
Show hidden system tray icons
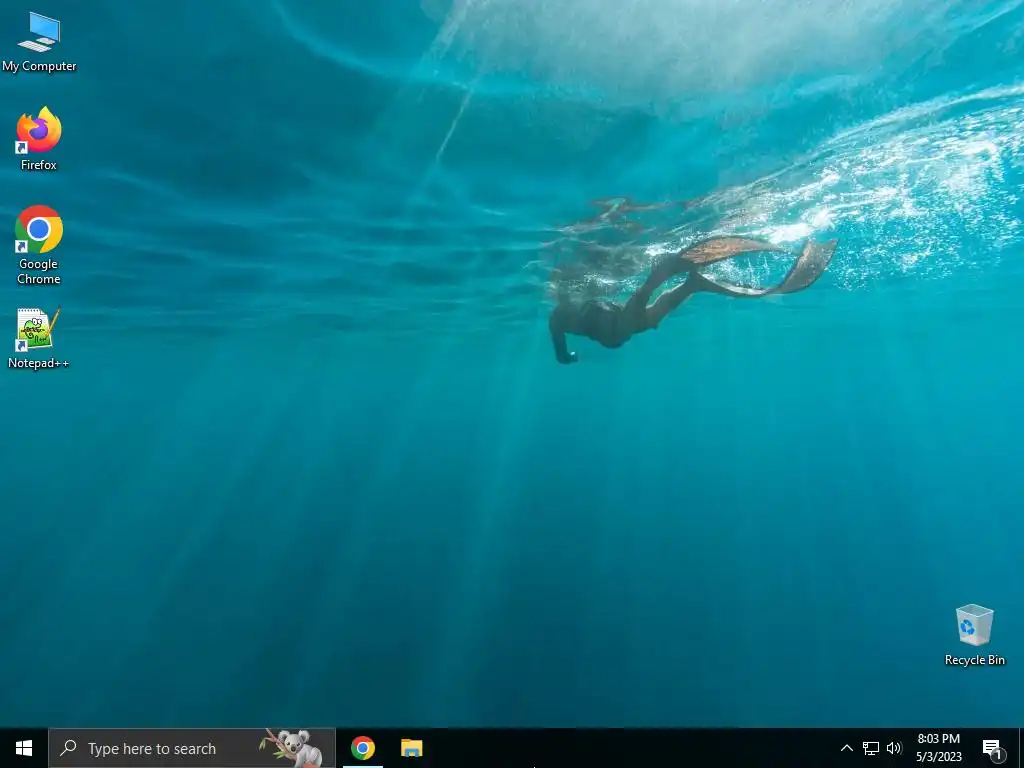pyautogui.click(x=846, y=748)
